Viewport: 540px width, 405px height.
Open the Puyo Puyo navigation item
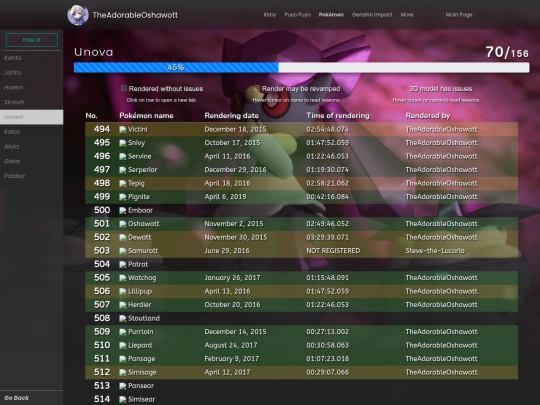click(x=298, y=15)
